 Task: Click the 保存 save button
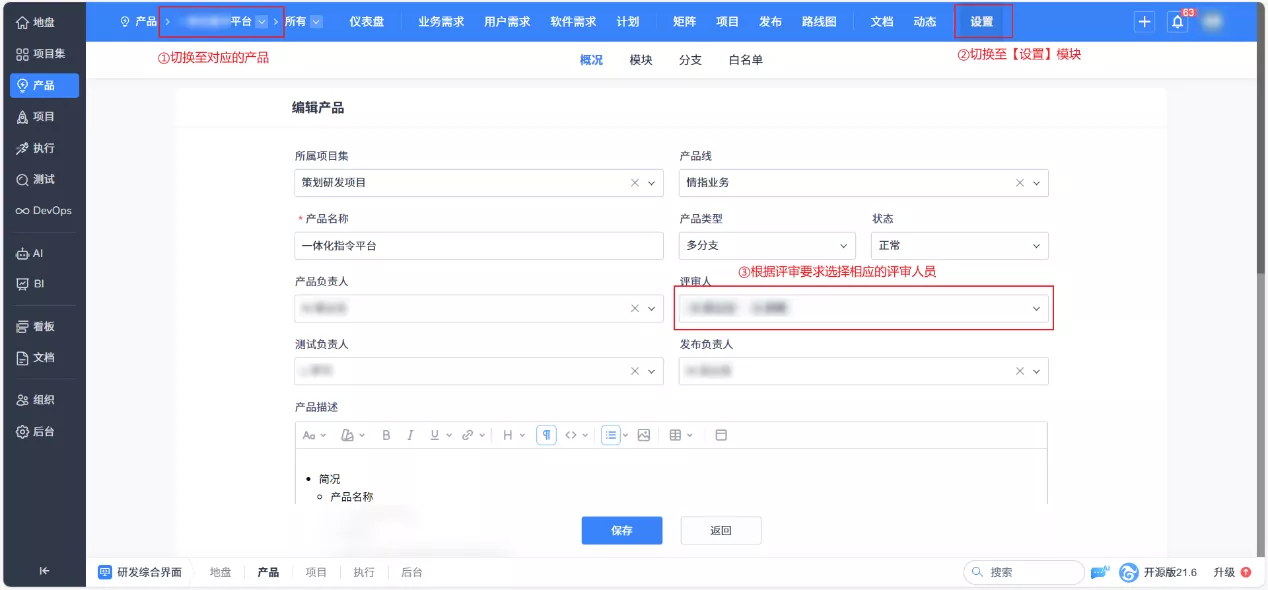(x=621, y=530)
